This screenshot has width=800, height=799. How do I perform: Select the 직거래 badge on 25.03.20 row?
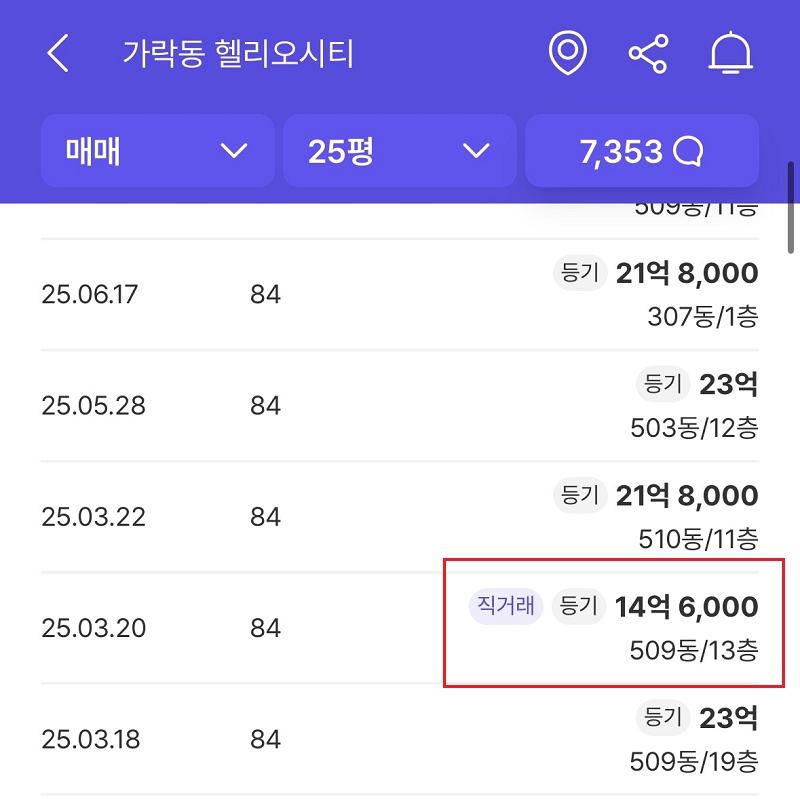506,606
